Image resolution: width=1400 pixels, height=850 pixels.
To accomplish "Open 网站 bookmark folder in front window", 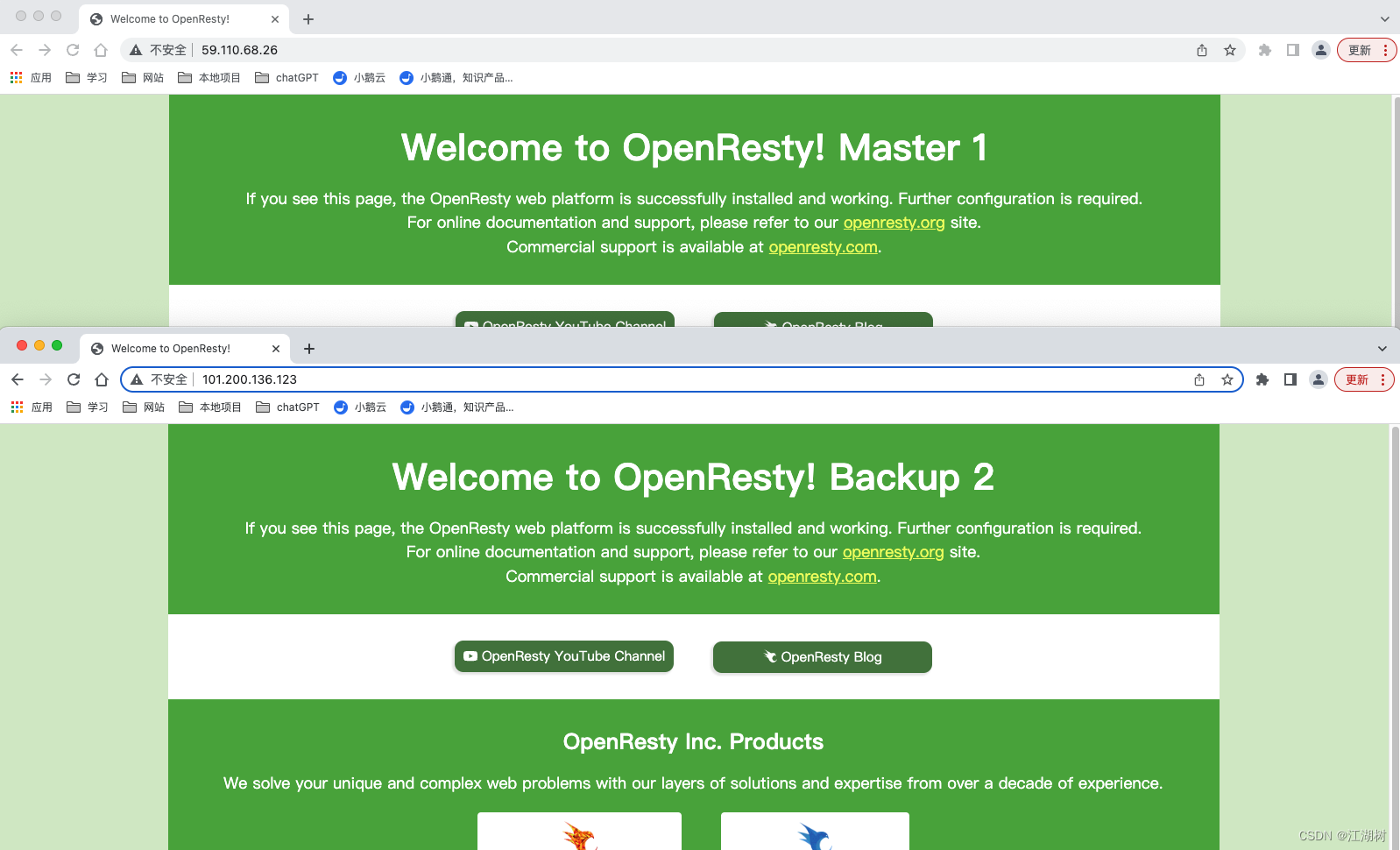I will pyautogui.click(x=144, y=407).
